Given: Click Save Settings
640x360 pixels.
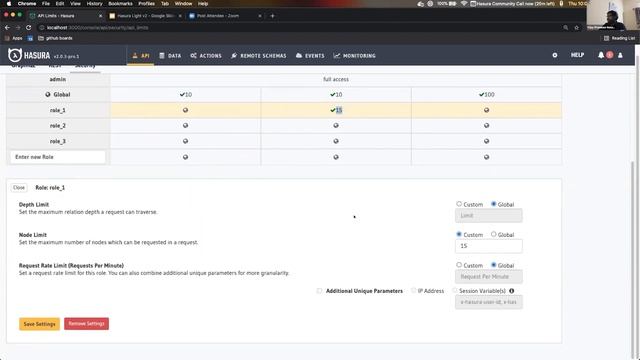Looking at the screenshot, I should [39, 324].
